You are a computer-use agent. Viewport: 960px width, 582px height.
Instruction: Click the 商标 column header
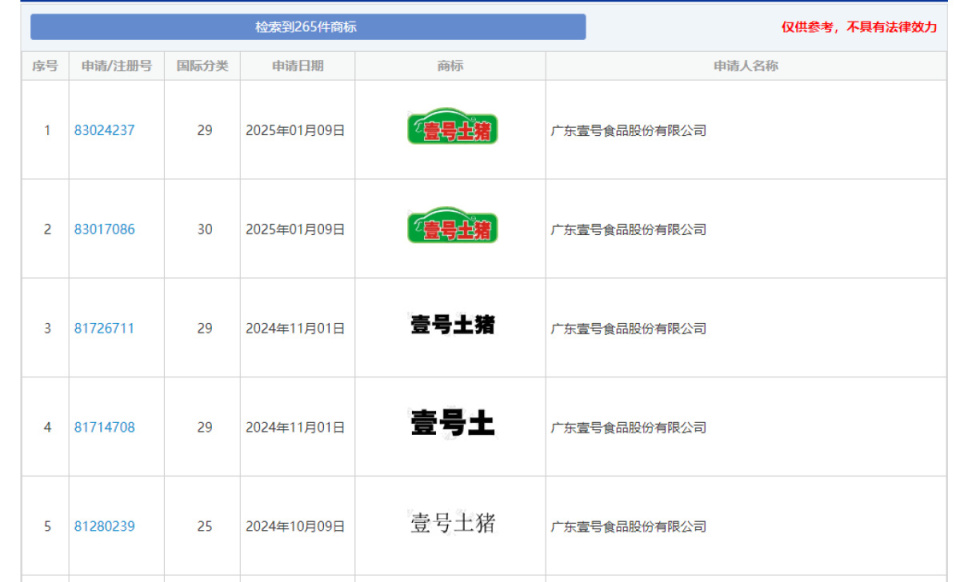[x=450, y=66]
